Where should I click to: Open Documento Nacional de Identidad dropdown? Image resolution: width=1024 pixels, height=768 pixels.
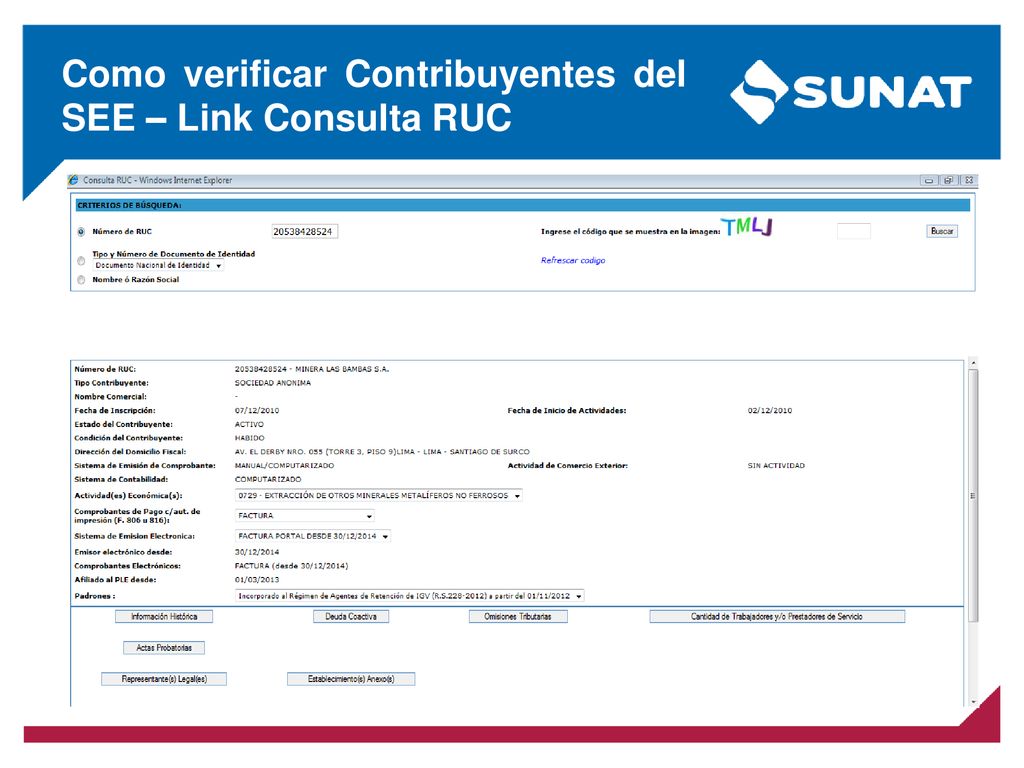pyautogui.click(x=158, y=266)
